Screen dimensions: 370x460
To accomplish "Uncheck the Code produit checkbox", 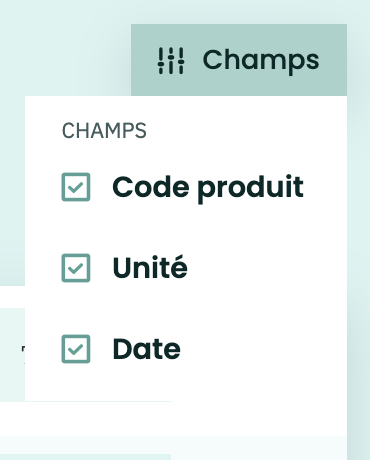I will [76, 187].
